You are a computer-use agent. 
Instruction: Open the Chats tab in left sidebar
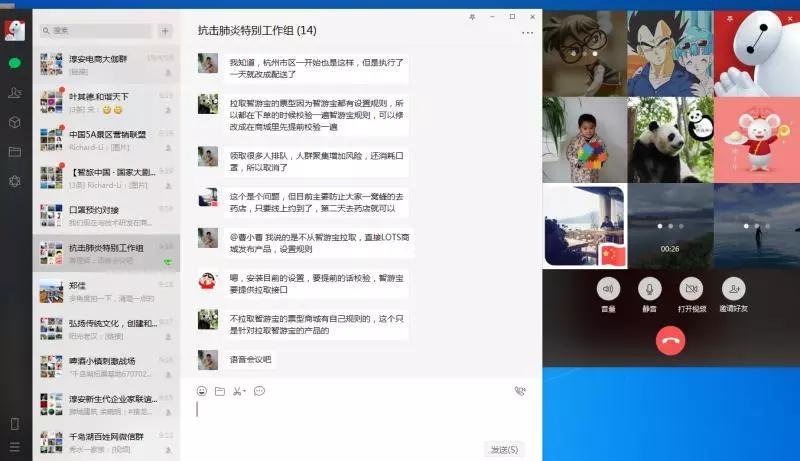click(15, 63)
